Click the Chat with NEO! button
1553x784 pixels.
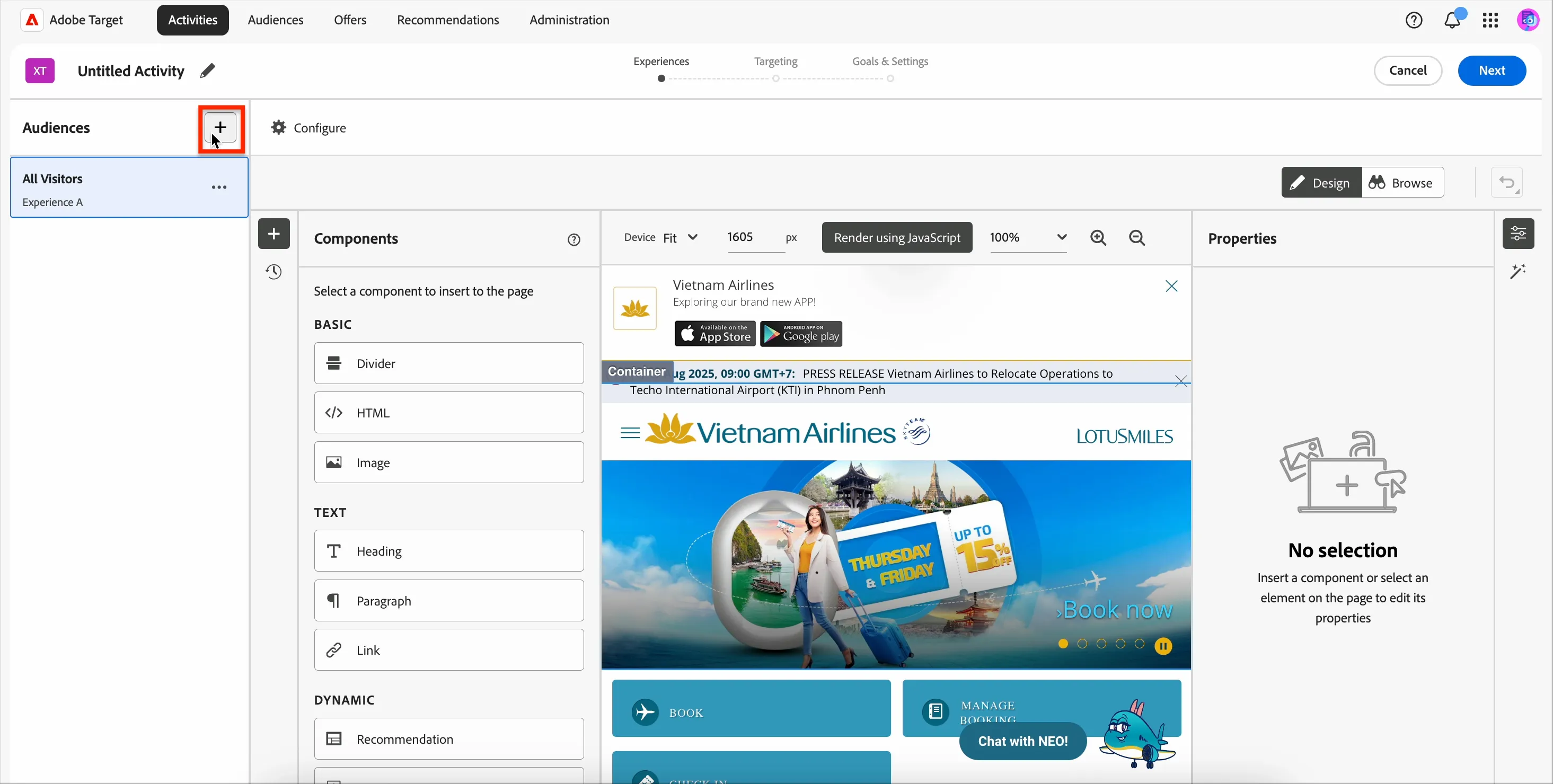(x=1022, y=741)
